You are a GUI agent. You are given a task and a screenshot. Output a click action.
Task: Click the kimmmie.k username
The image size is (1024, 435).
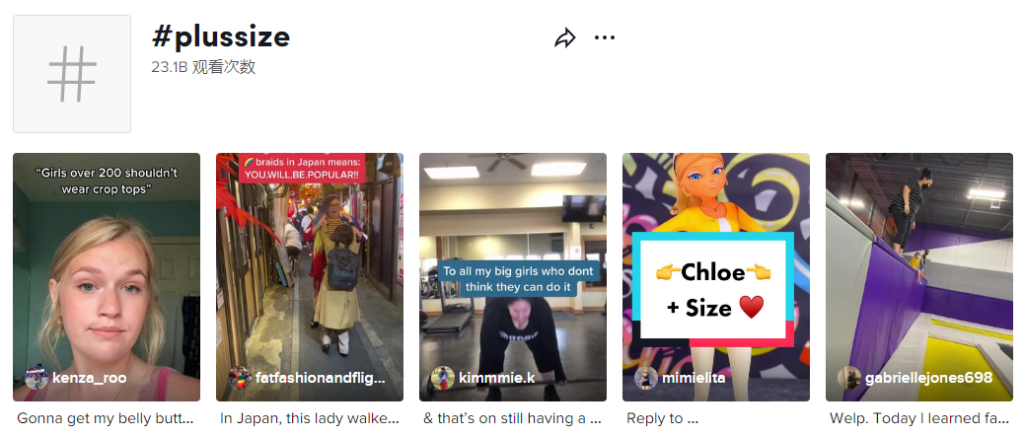point(497,378)
